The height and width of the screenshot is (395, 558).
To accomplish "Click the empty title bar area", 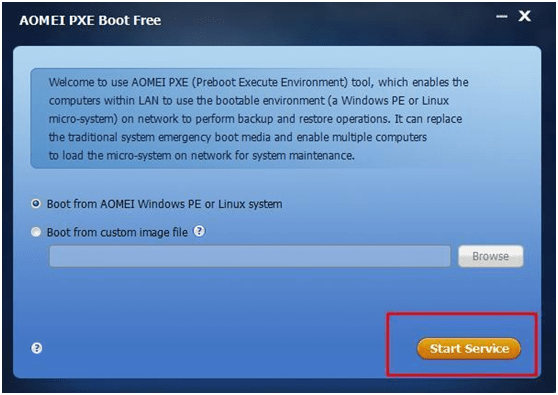I will click(x=320, y=20).
